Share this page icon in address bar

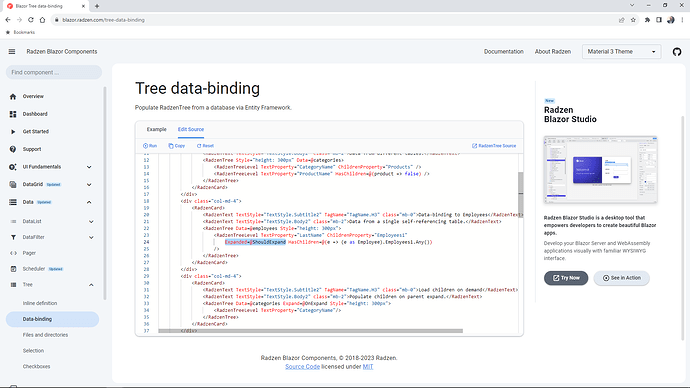click(621, 20)
